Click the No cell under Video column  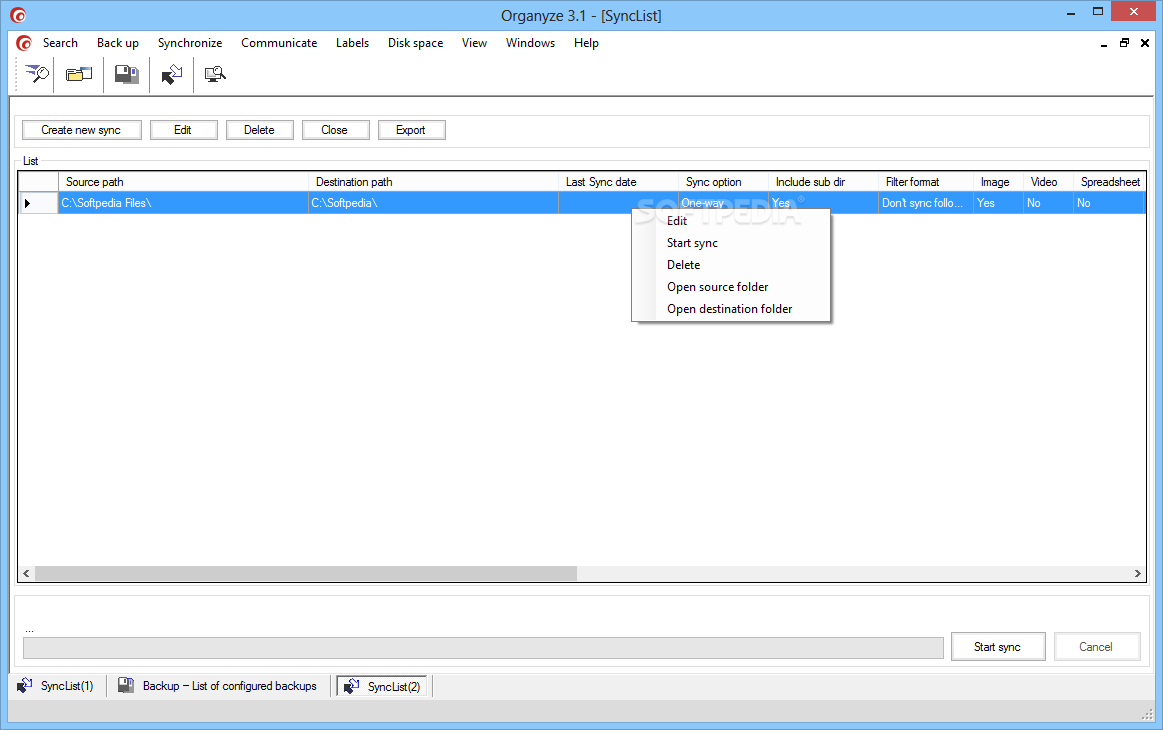1048,203
